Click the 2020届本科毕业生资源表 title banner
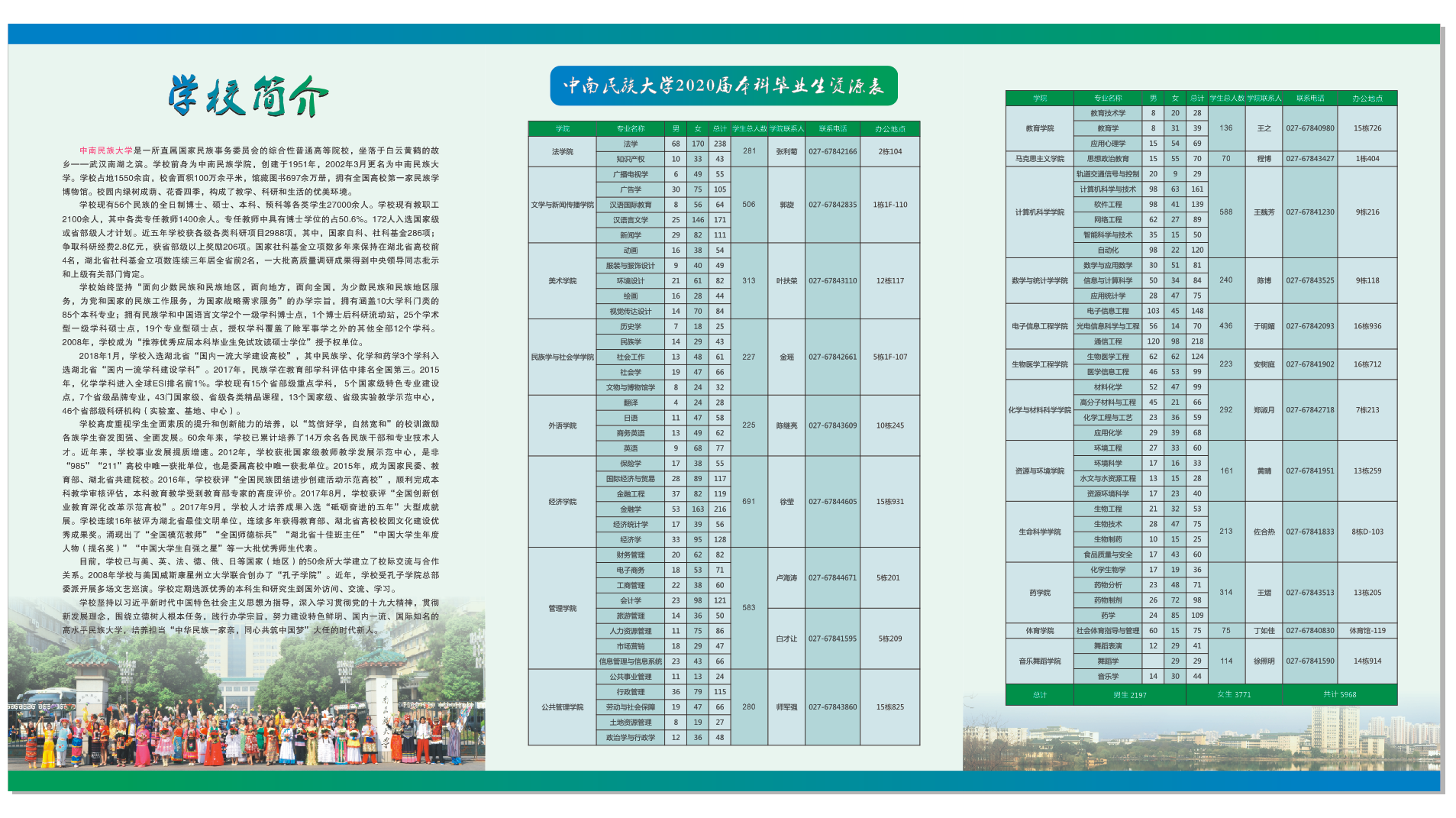1456x818 pixels. point(723,86)
